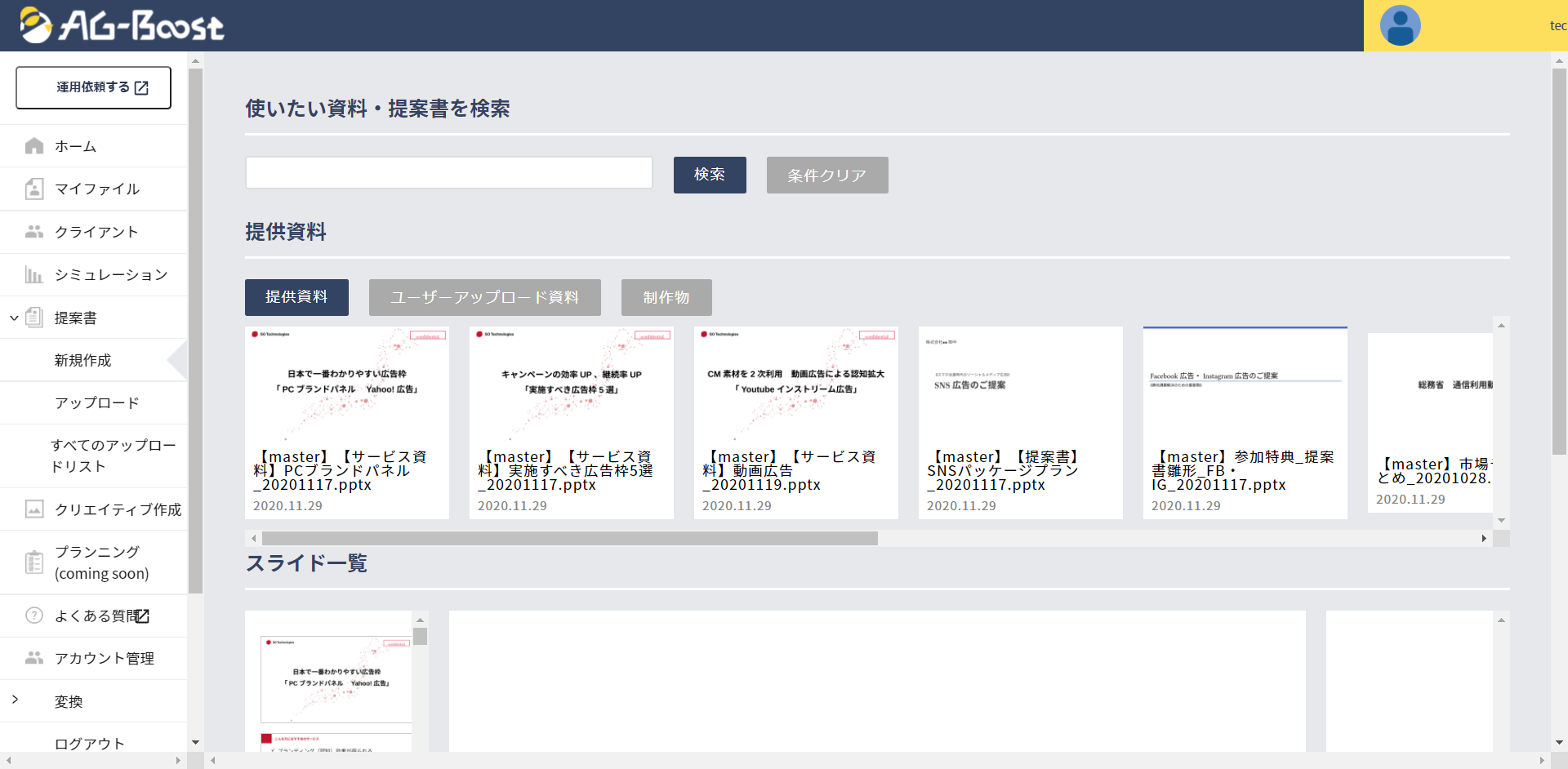1568x769 pixels.
Task: Click the AG-Boost logo
Action: click(x=122, y=25)
